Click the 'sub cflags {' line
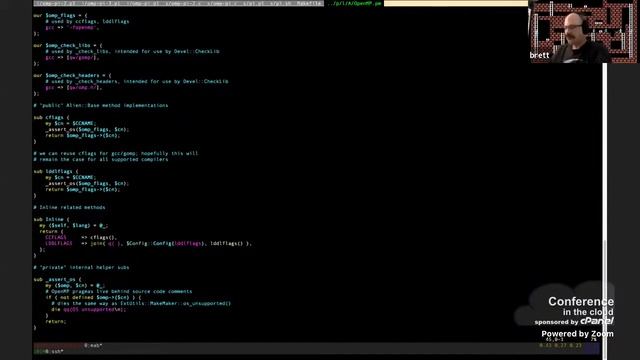Screen dimensions: 640x360 tap(51, 118)
